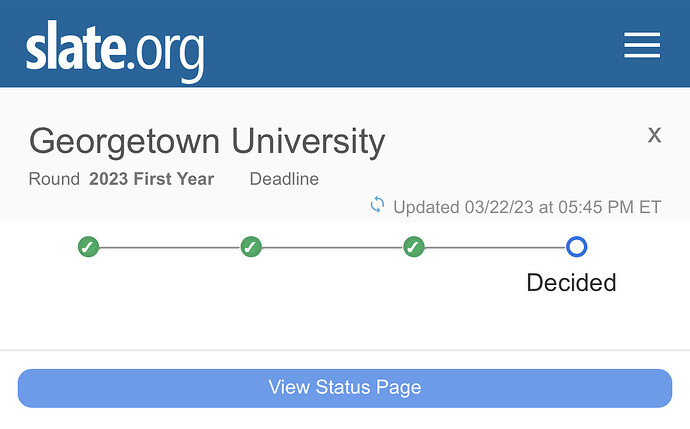This screenshot has height=429, width=690.
Task: Select the third green checkmark step
Action: pos(414,246)
